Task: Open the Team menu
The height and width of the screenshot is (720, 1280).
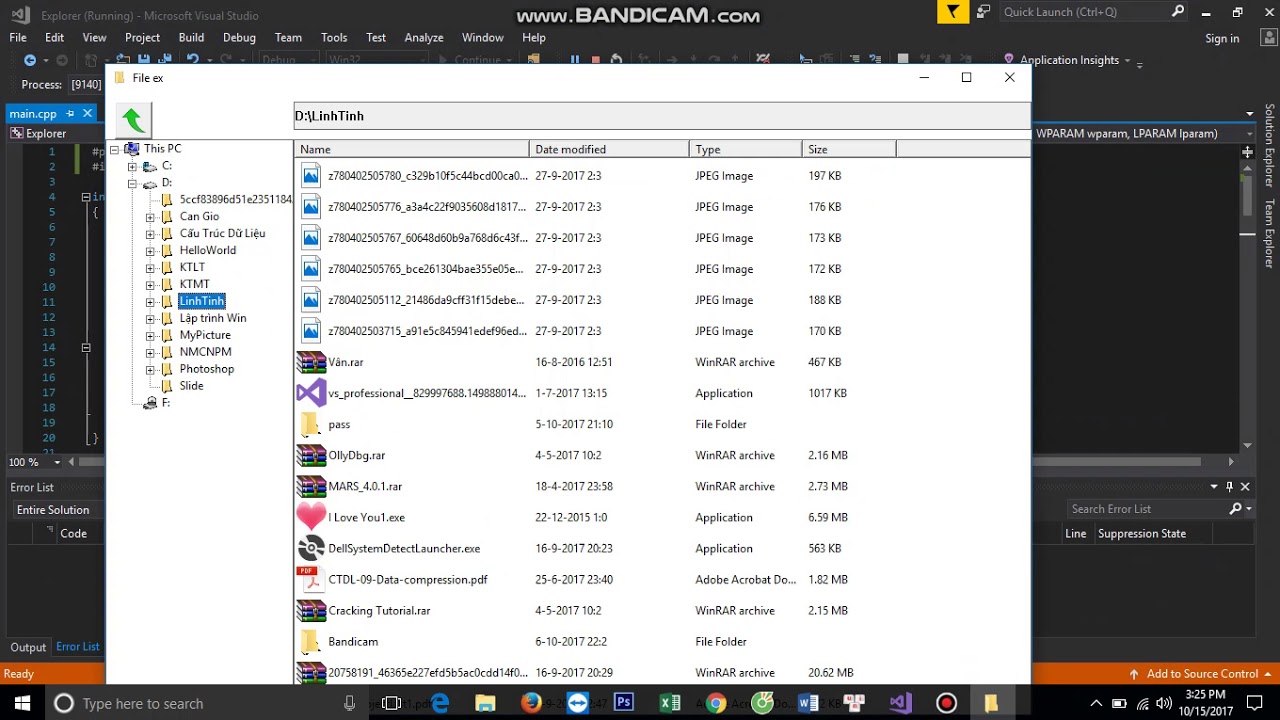Action: pos(288,37)
